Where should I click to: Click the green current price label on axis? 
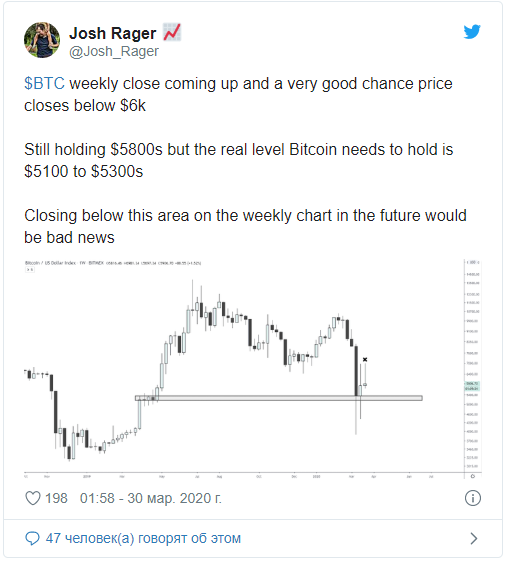pyautogui.click(x=472, y=384)
